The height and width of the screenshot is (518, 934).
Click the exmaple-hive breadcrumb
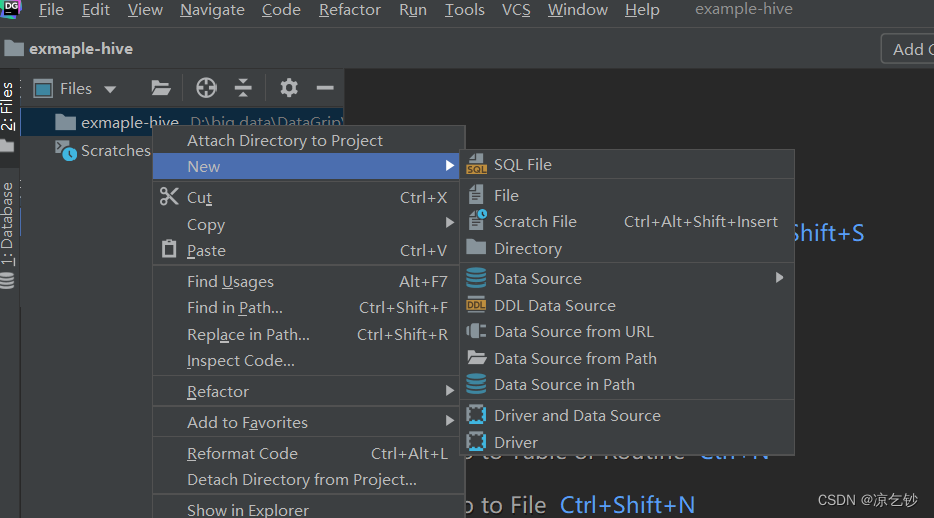[69, 49]
